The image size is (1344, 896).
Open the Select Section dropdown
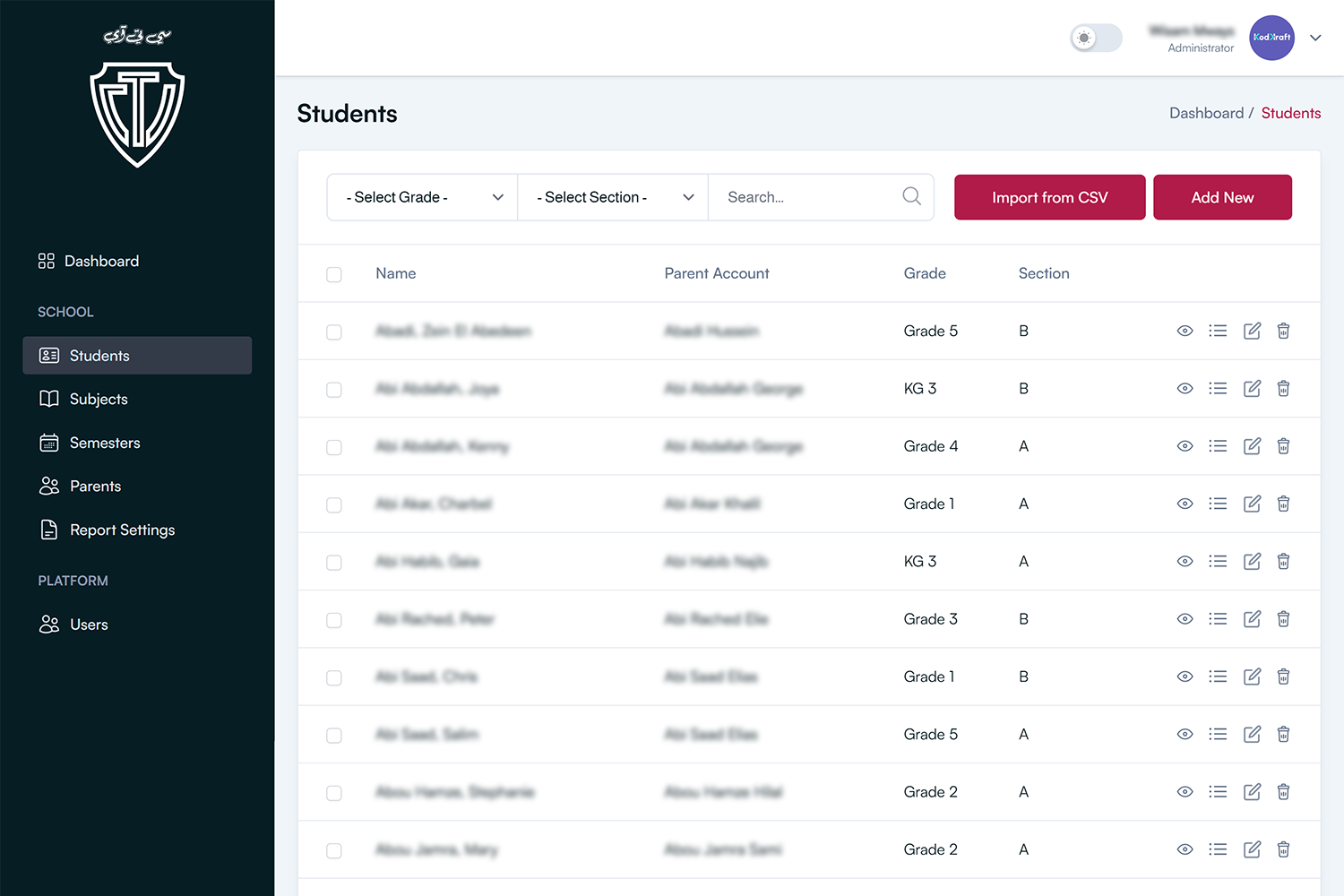612,196
